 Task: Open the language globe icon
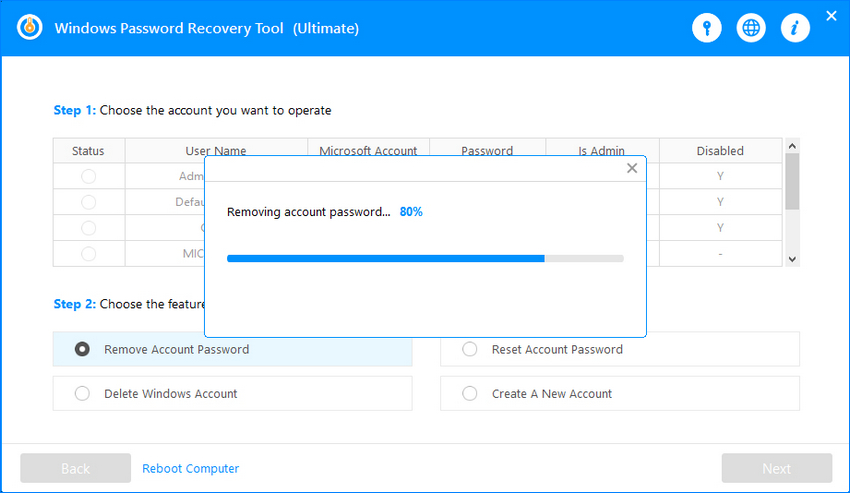751,28
